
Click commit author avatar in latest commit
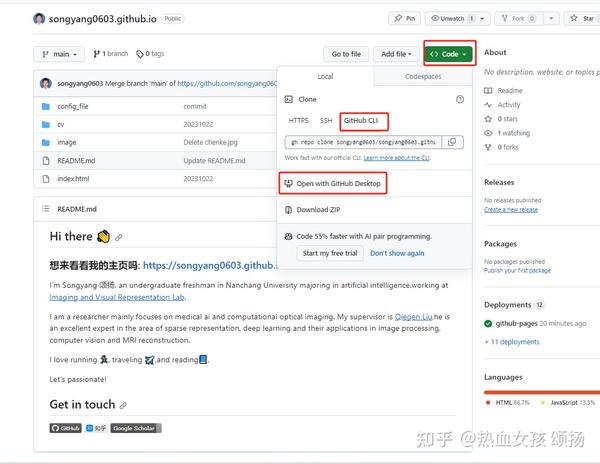46,83
